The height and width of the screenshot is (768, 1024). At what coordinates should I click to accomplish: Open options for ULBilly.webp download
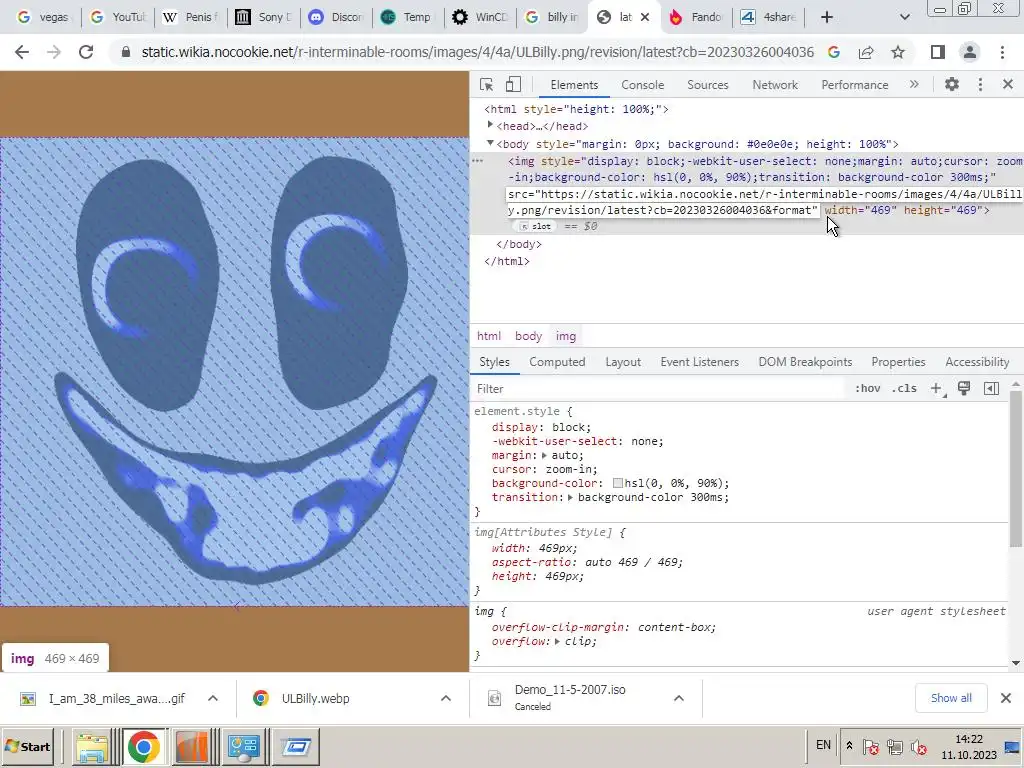point(445,698)
